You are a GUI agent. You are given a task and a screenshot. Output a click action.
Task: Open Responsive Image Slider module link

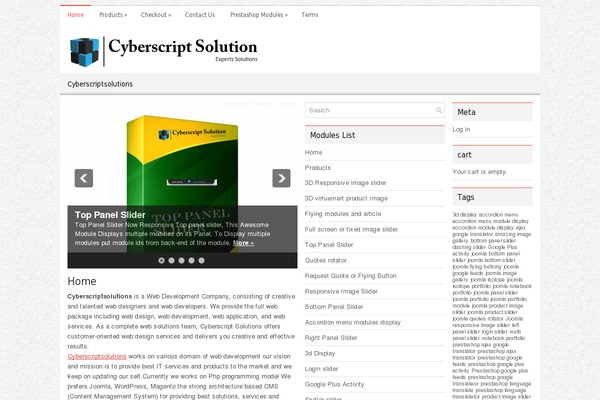[341, 291]
